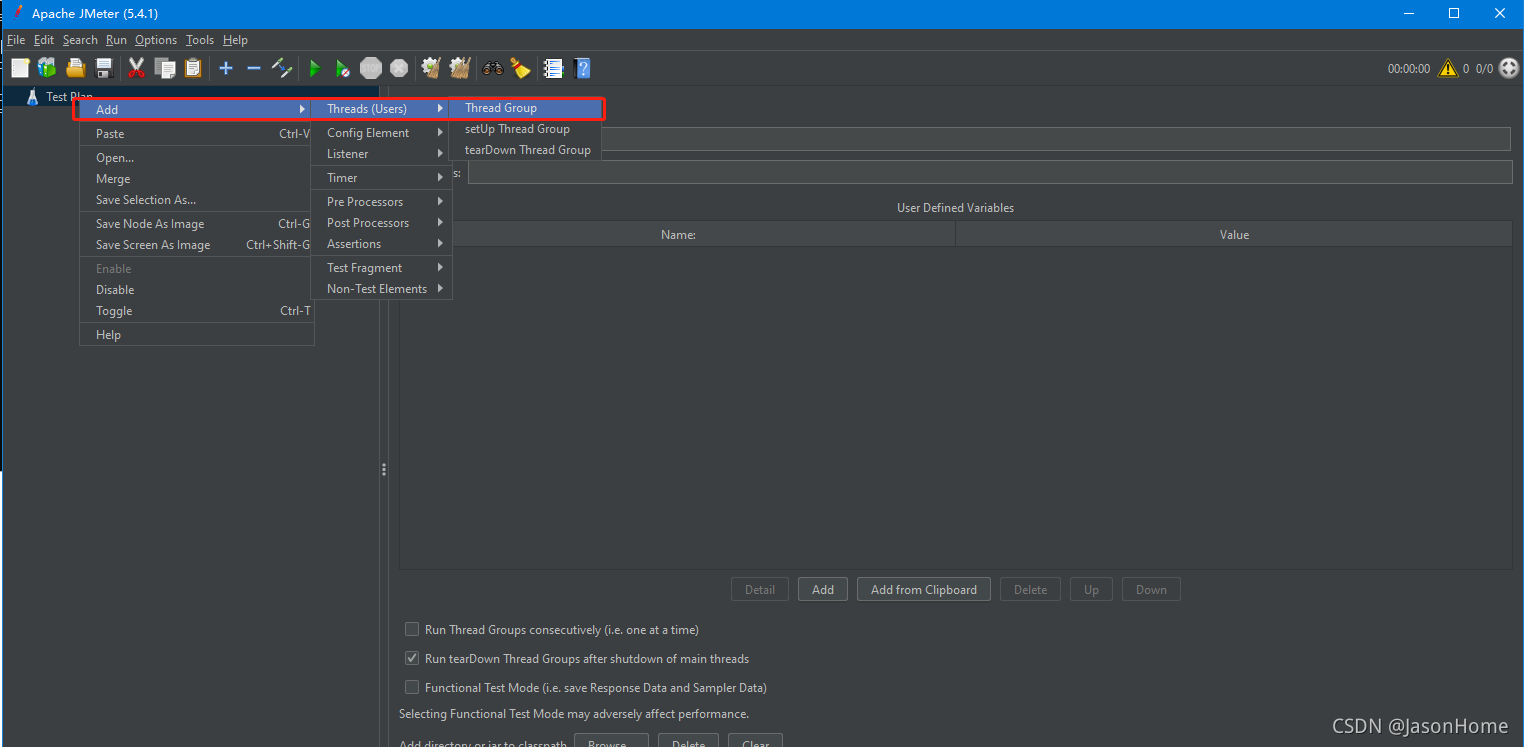Select Thread Group menu item

click(525, 108)
